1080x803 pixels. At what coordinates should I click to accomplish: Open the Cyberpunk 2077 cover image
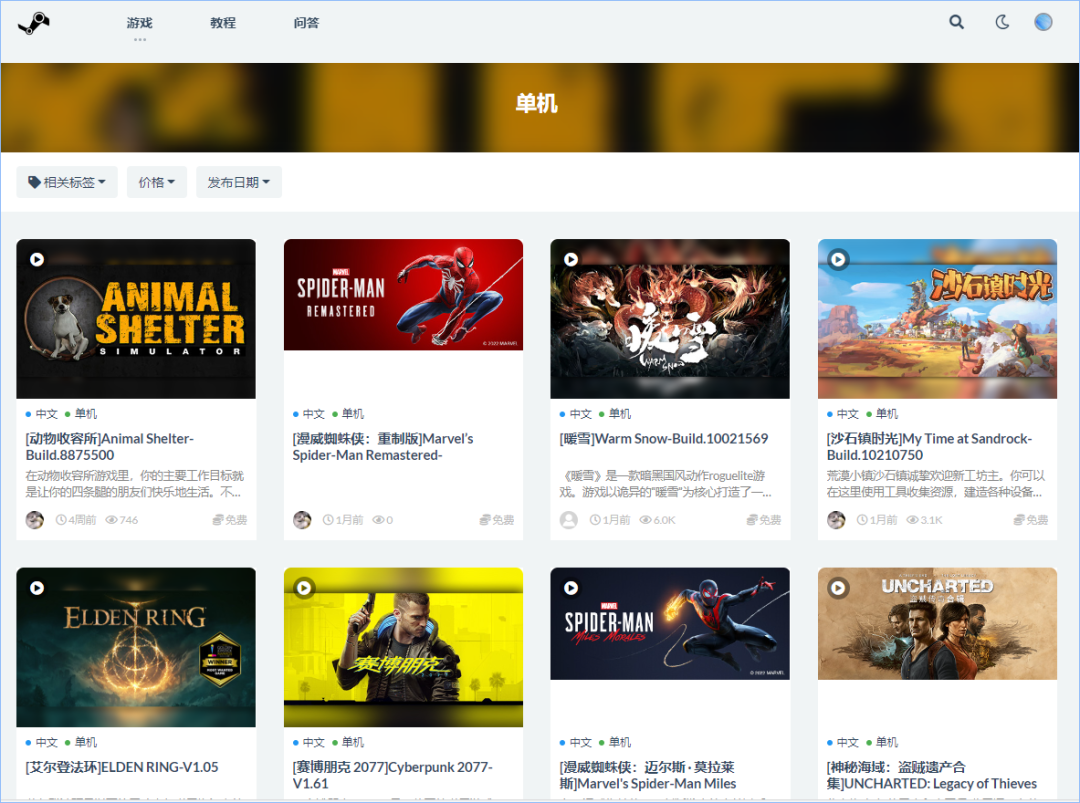pyautogui.click(x=403, y=647)
